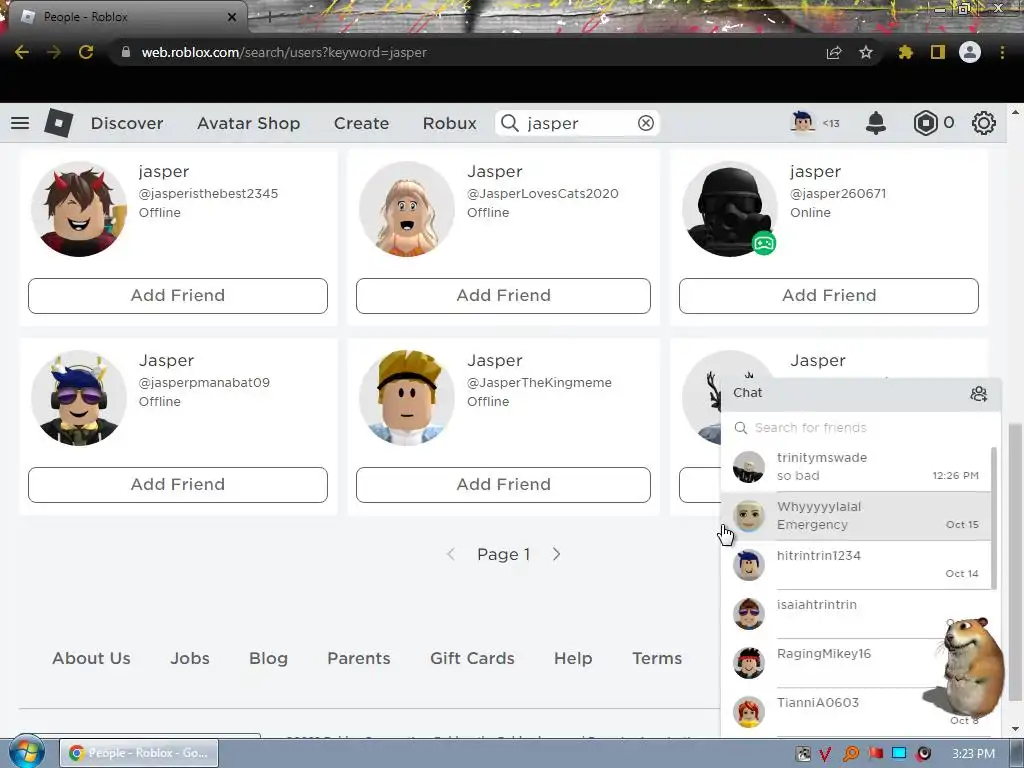Screen dimensions: 1024x768
Task: Toggle the browser side panel
Action: [938, 52]
